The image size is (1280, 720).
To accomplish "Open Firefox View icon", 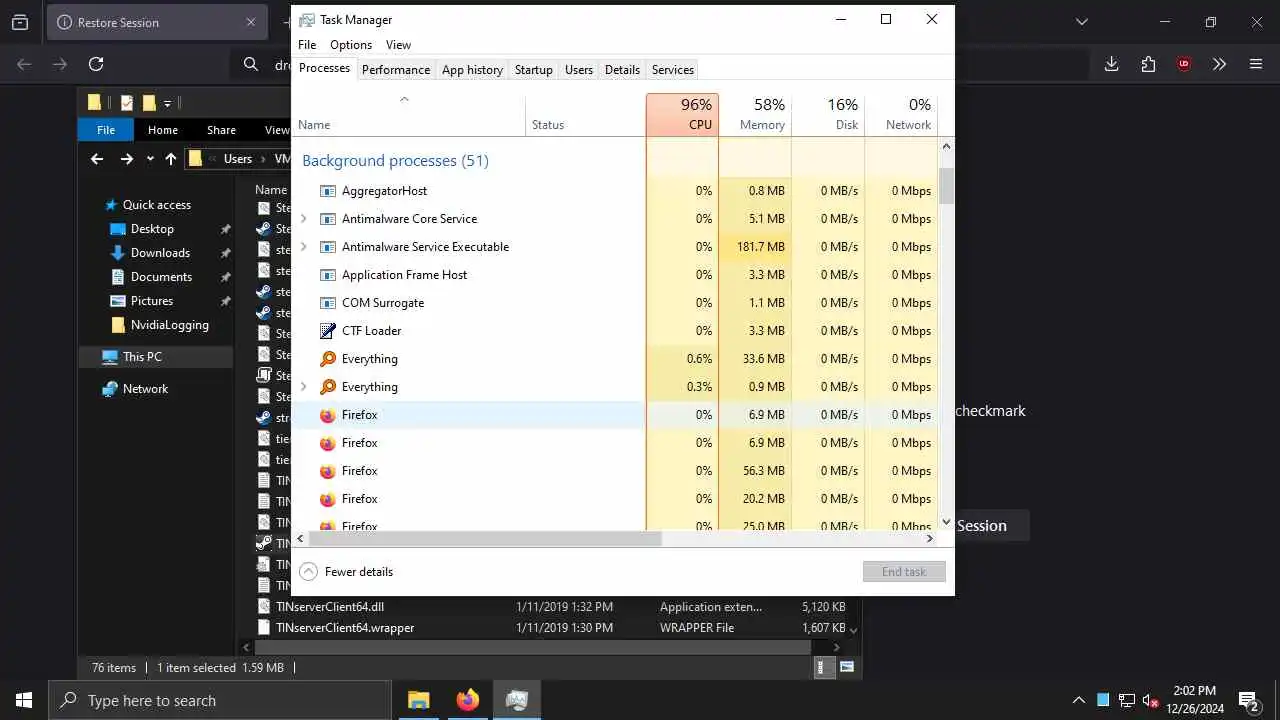I will 20,22.
